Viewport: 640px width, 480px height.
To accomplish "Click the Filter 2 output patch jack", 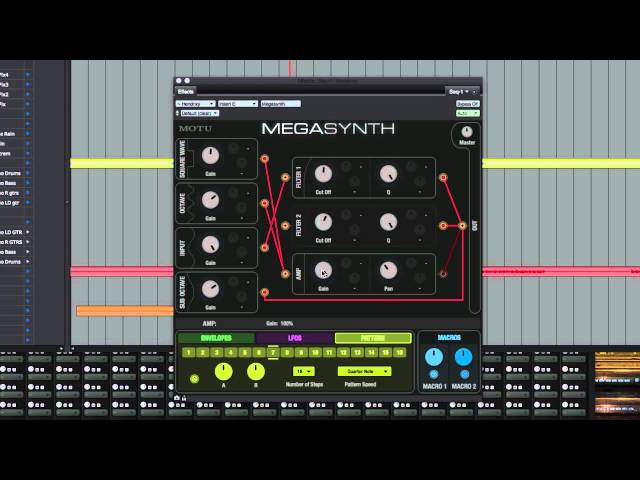I will coord(443,225).
